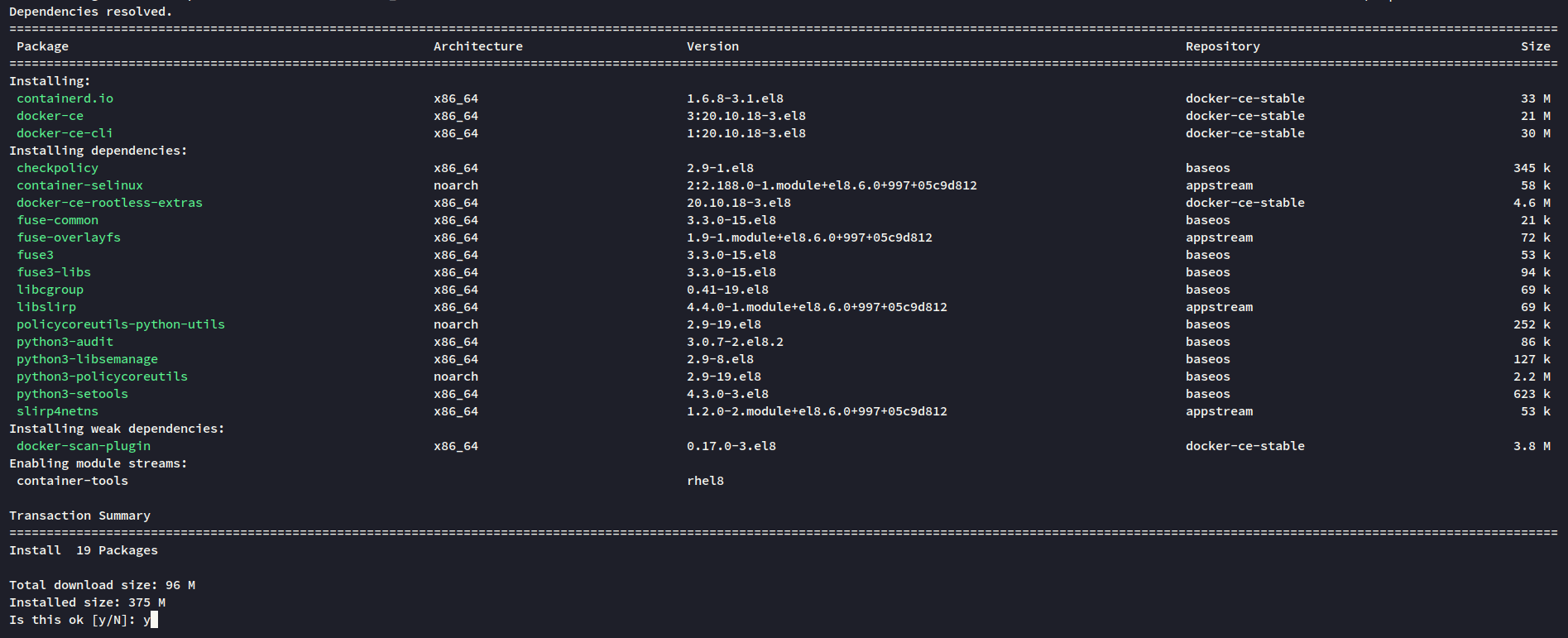Select the Installing dependencies section label

click(98, 151)
